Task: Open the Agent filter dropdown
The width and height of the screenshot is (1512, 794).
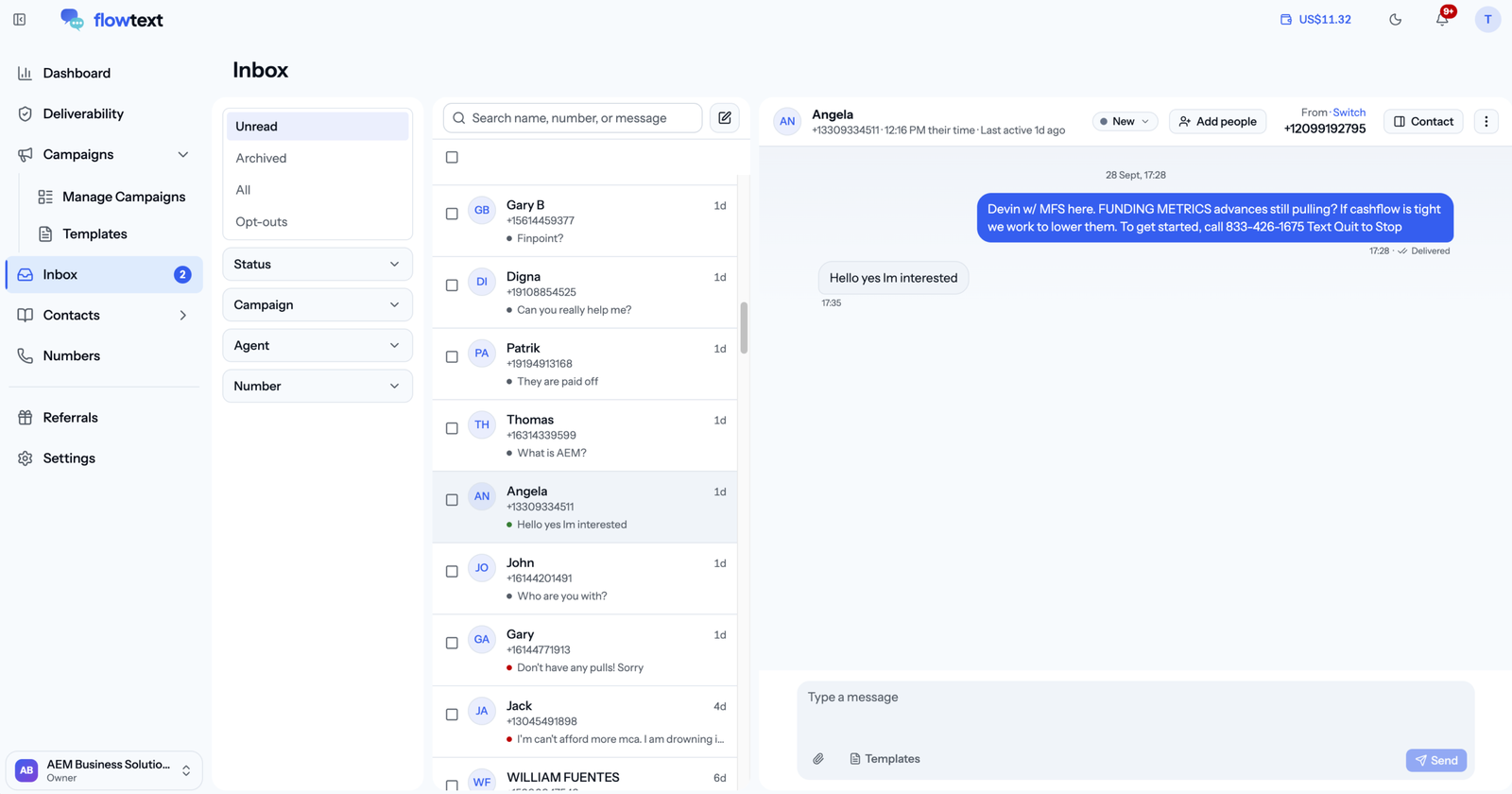Action: [x=318, y=346]
